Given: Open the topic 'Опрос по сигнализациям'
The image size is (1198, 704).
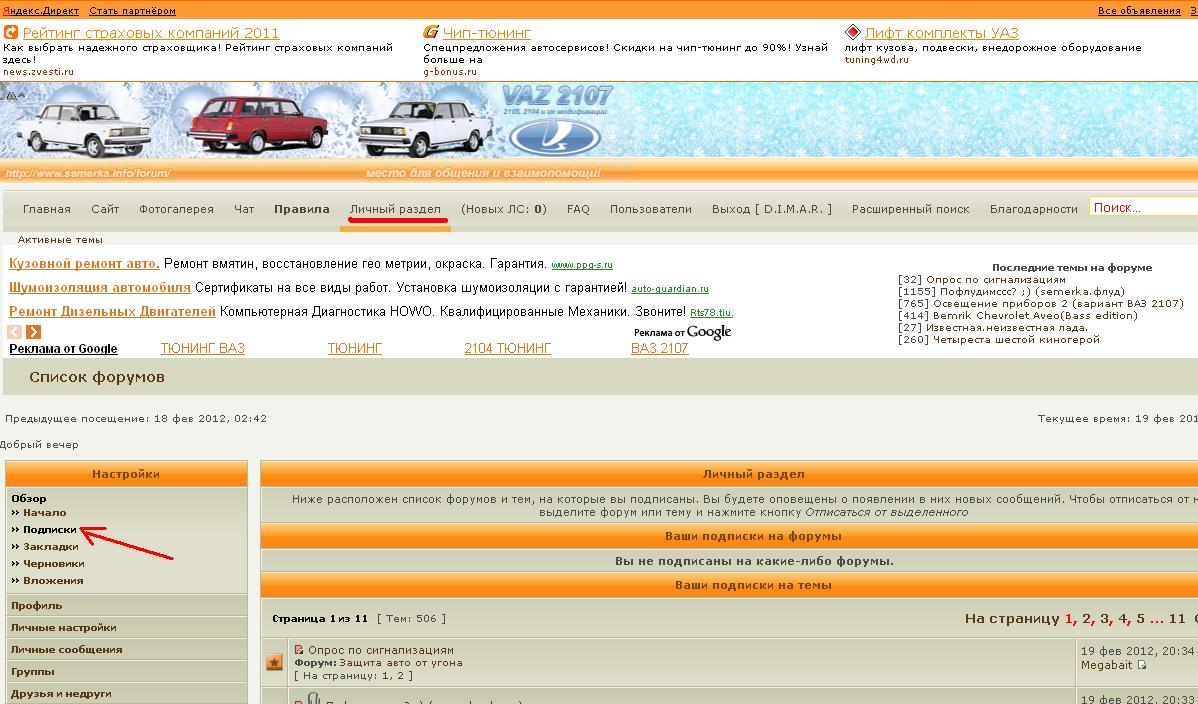Looking at the screenshot, I should pyautogui.click(x=381, y=650).
